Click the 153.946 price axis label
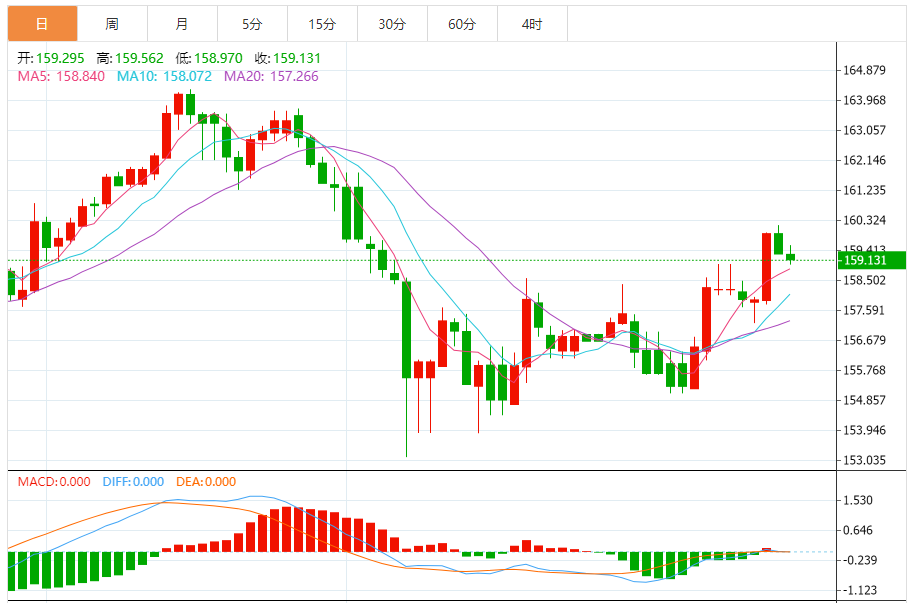 click(x=864, y=430)
